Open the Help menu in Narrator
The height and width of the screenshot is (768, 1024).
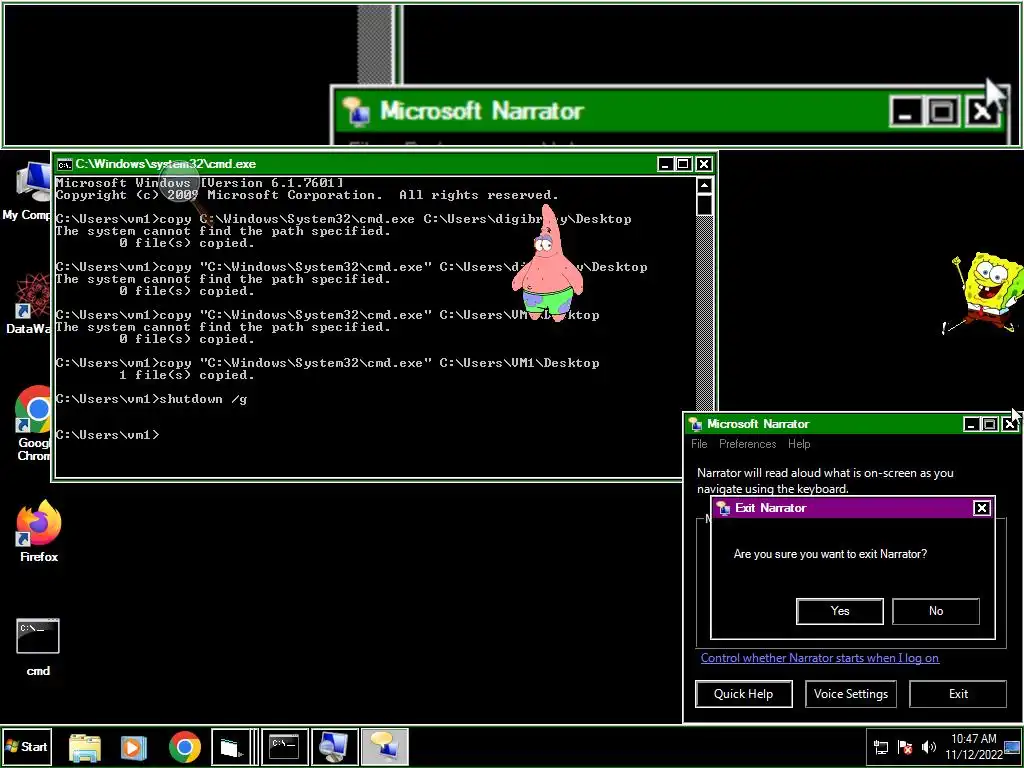[x=799, y=444]
